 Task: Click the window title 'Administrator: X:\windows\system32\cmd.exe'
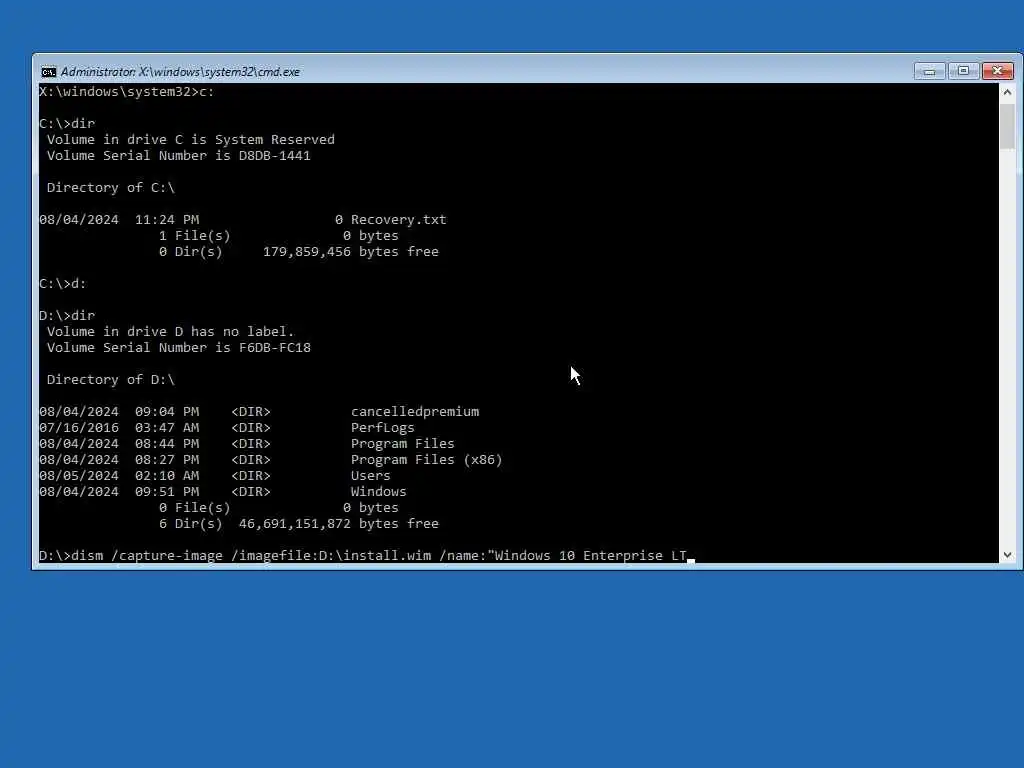pos(180,72)
